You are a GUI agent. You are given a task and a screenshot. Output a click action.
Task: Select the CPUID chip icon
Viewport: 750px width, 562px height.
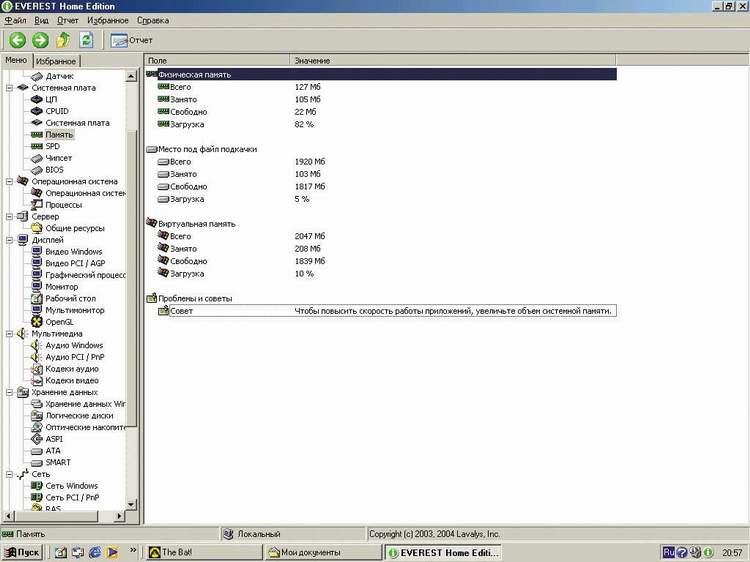tap(37, 111)
